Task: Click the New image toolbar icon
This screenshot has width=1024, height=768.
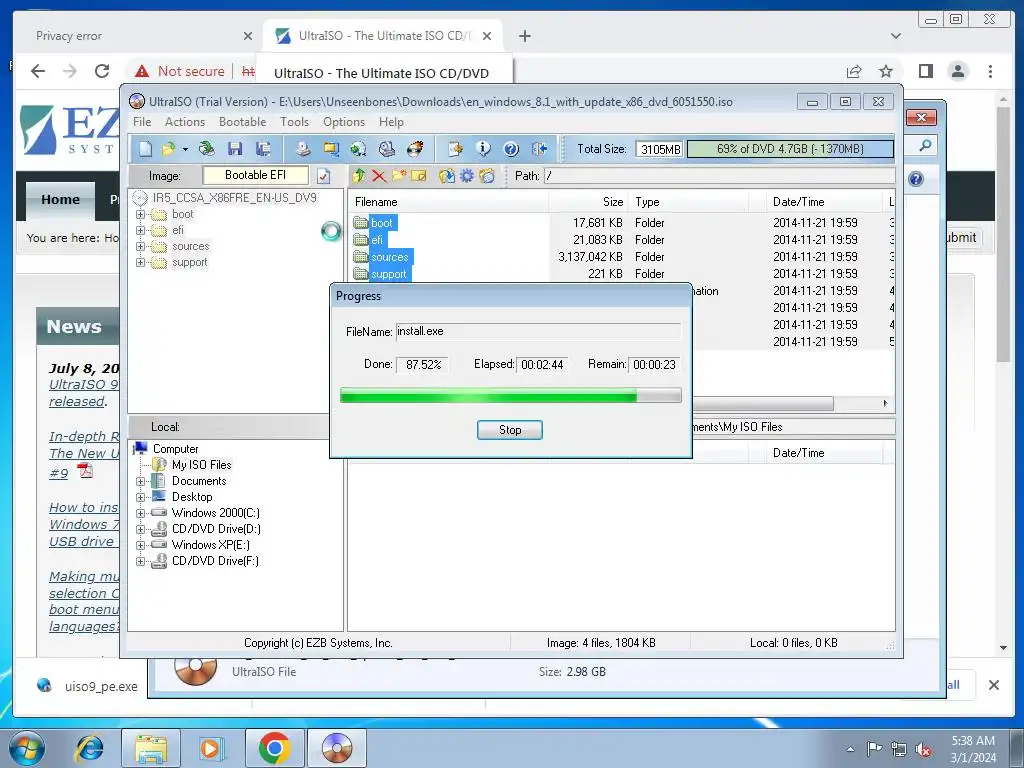Action: click(x=145, y=149)
